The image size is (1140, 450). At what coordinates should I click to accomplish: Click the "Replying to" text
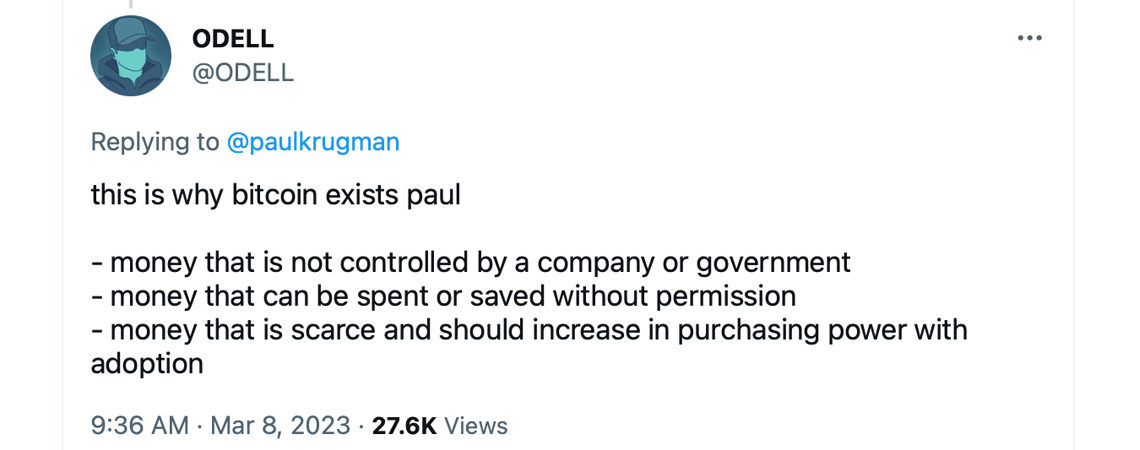[154, 142]
